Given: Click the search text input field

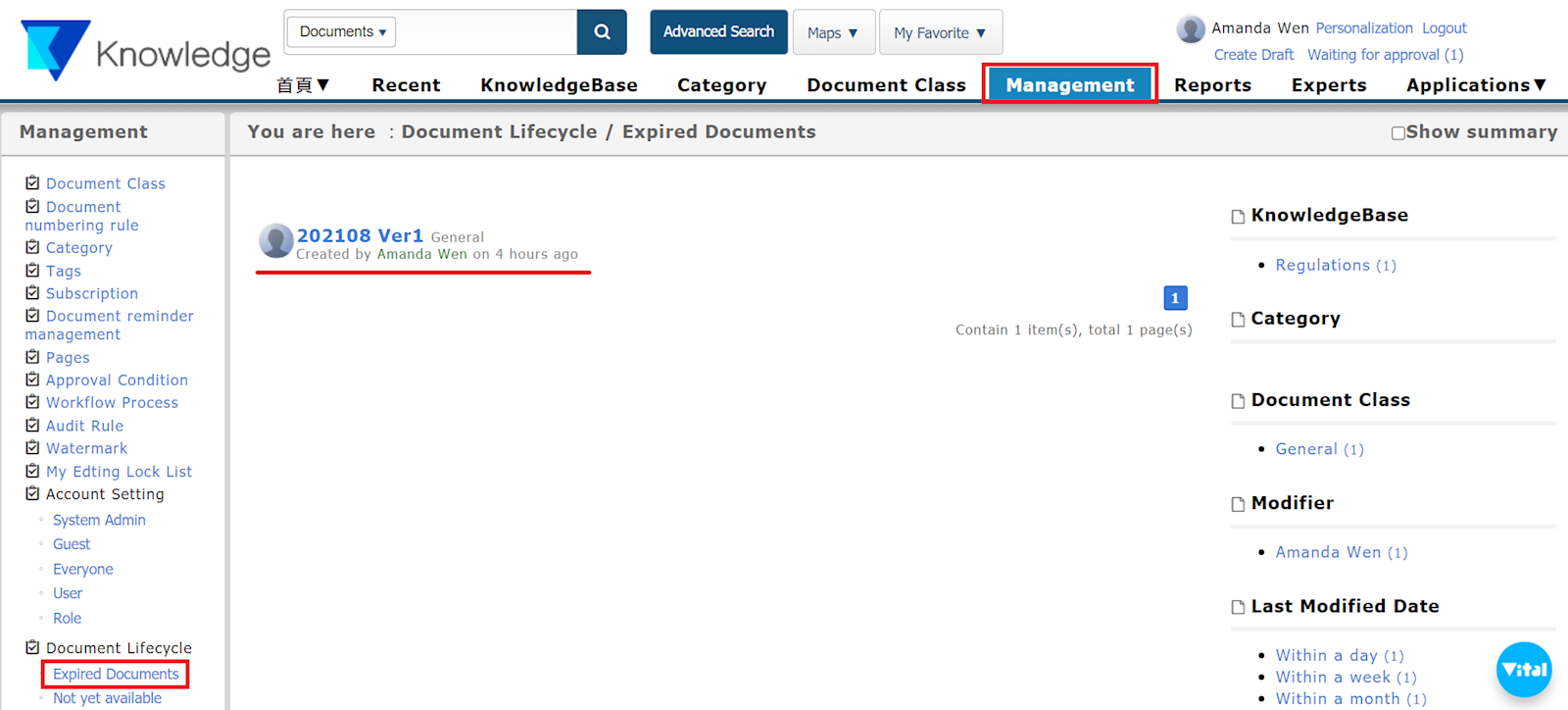Looking at the screenshot, I should click(x=486, y=32).
